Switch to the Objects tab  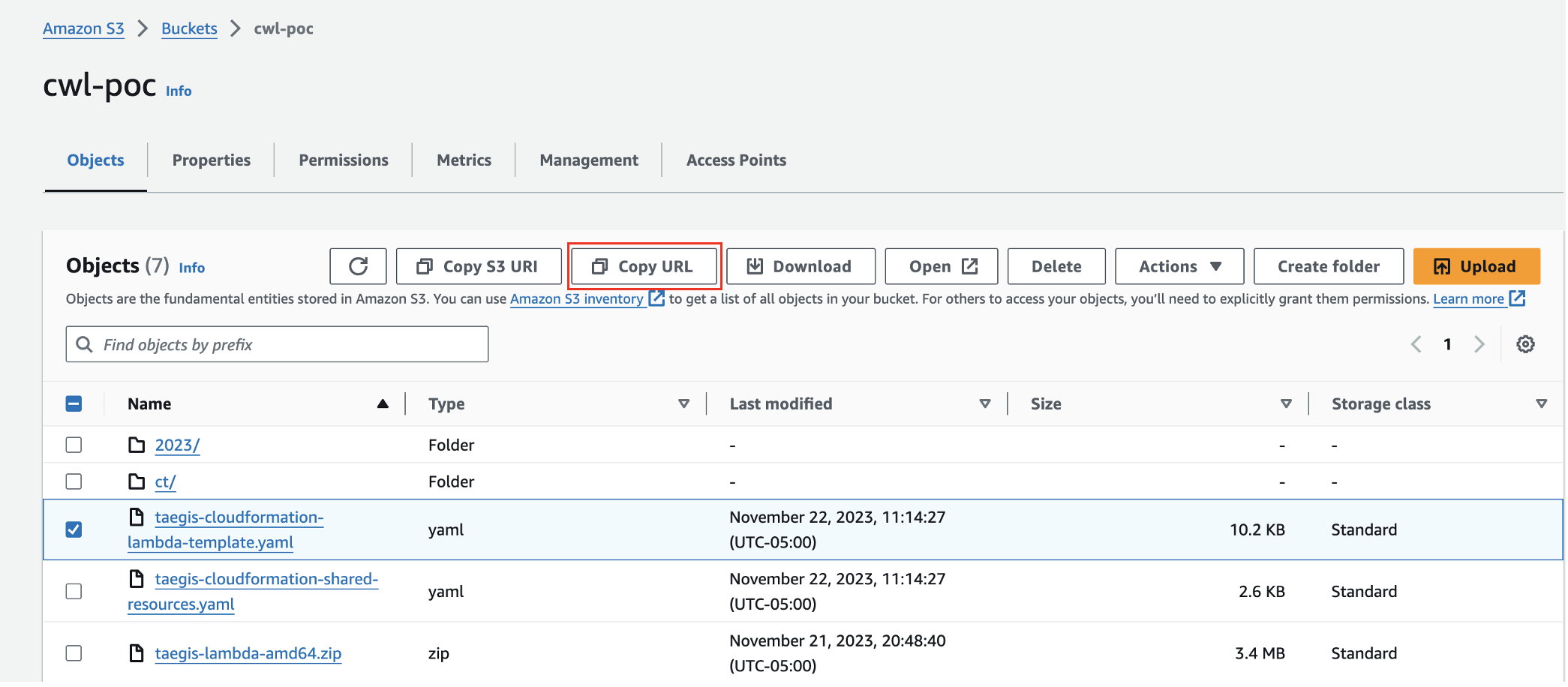(x=95, y=160)
